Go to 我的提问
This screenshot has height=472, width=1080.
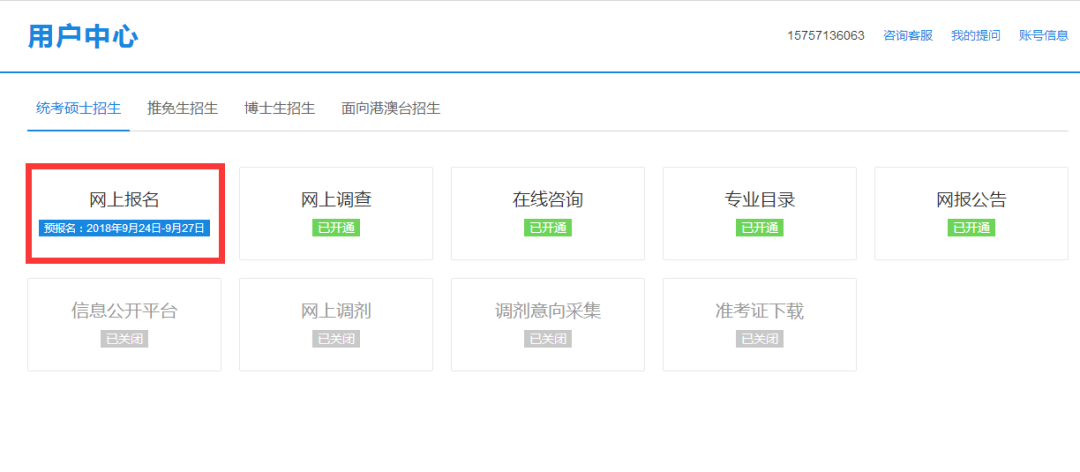(x=975, y=36)
